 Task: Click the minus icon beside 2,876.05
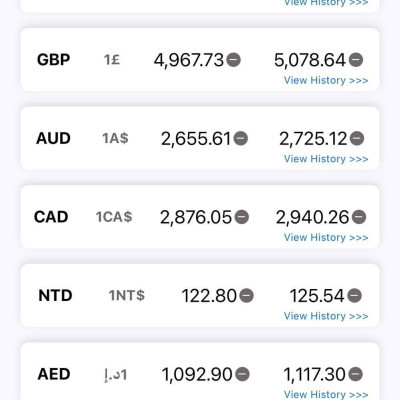point(242,217)
